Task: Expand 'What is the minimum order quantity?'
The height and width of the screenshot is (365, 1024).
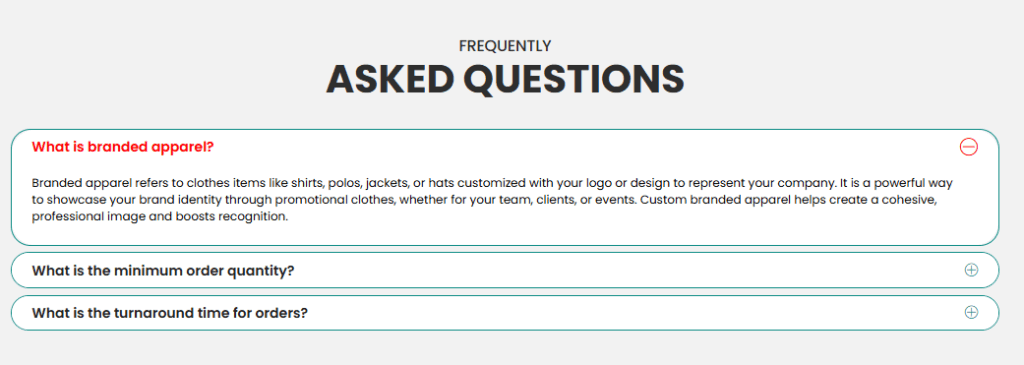Action: click(x=163, y=270)
